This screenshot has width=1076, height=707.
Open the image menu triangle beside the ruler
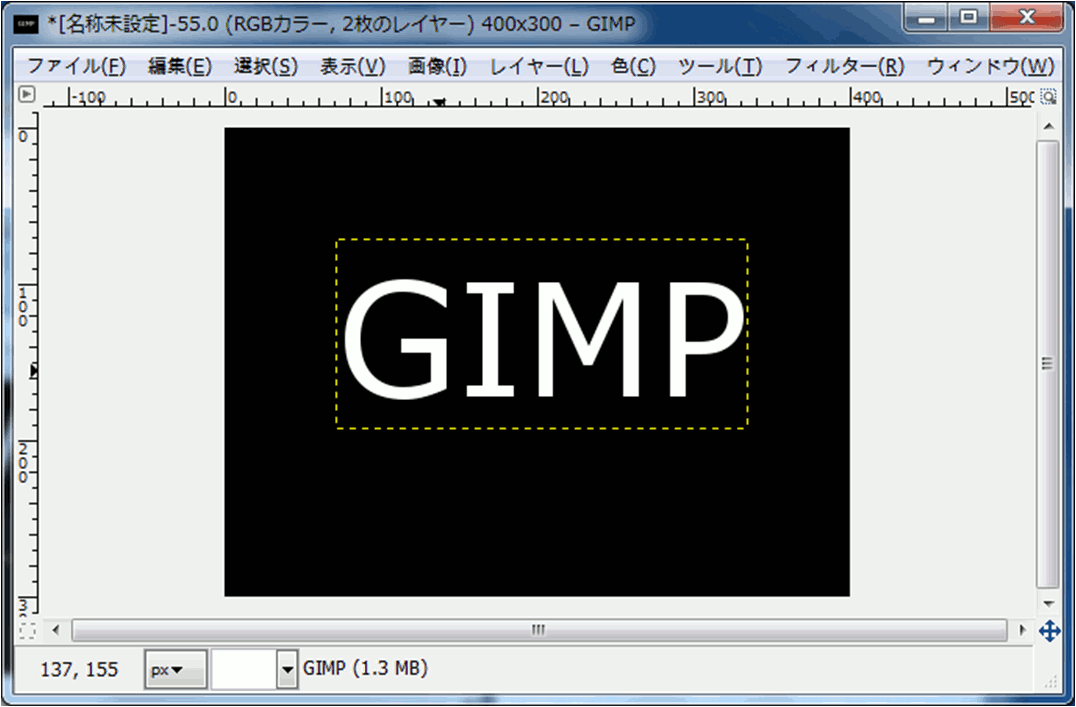click(x=27, y=96)
